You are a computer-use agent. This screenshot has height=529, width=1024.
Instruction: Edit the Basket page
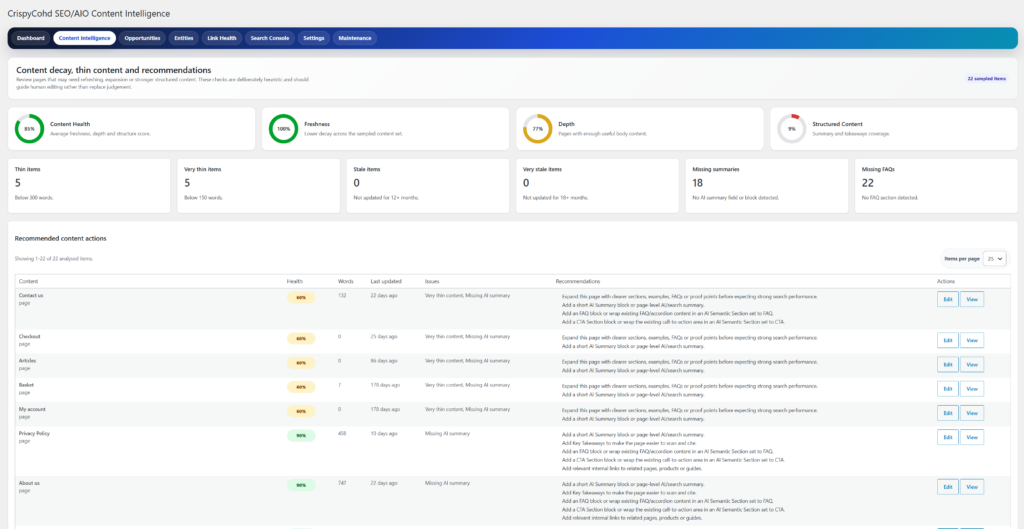pyautogui.click(x=948, y=389)
